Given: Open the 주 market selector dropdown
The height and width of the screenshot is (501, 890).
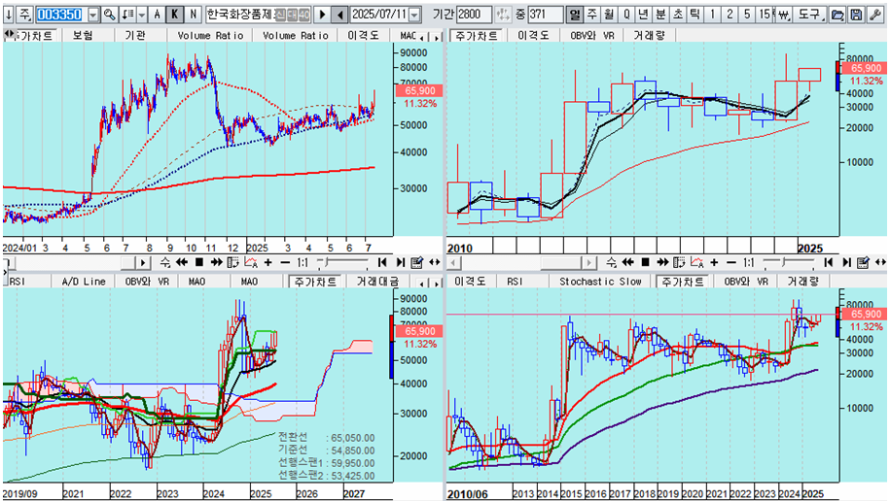Looking at the screenshot, I should (x=24, y=14).
